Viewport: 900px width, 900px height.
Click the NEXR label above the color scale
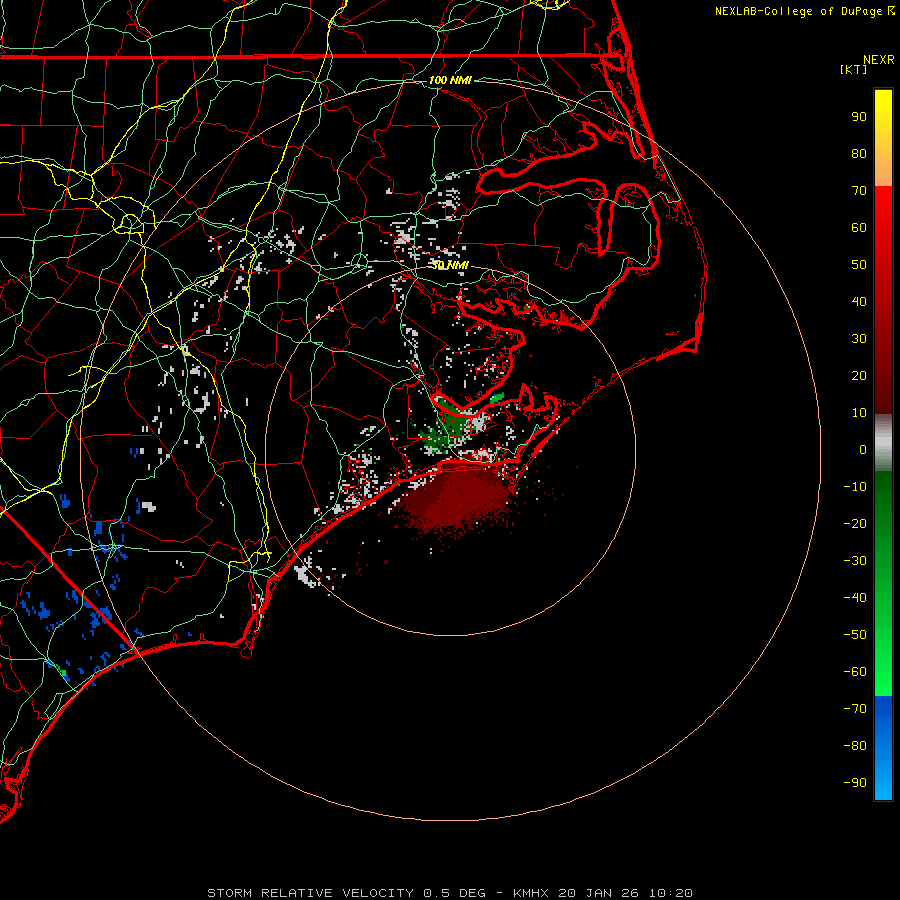[879, 60]
